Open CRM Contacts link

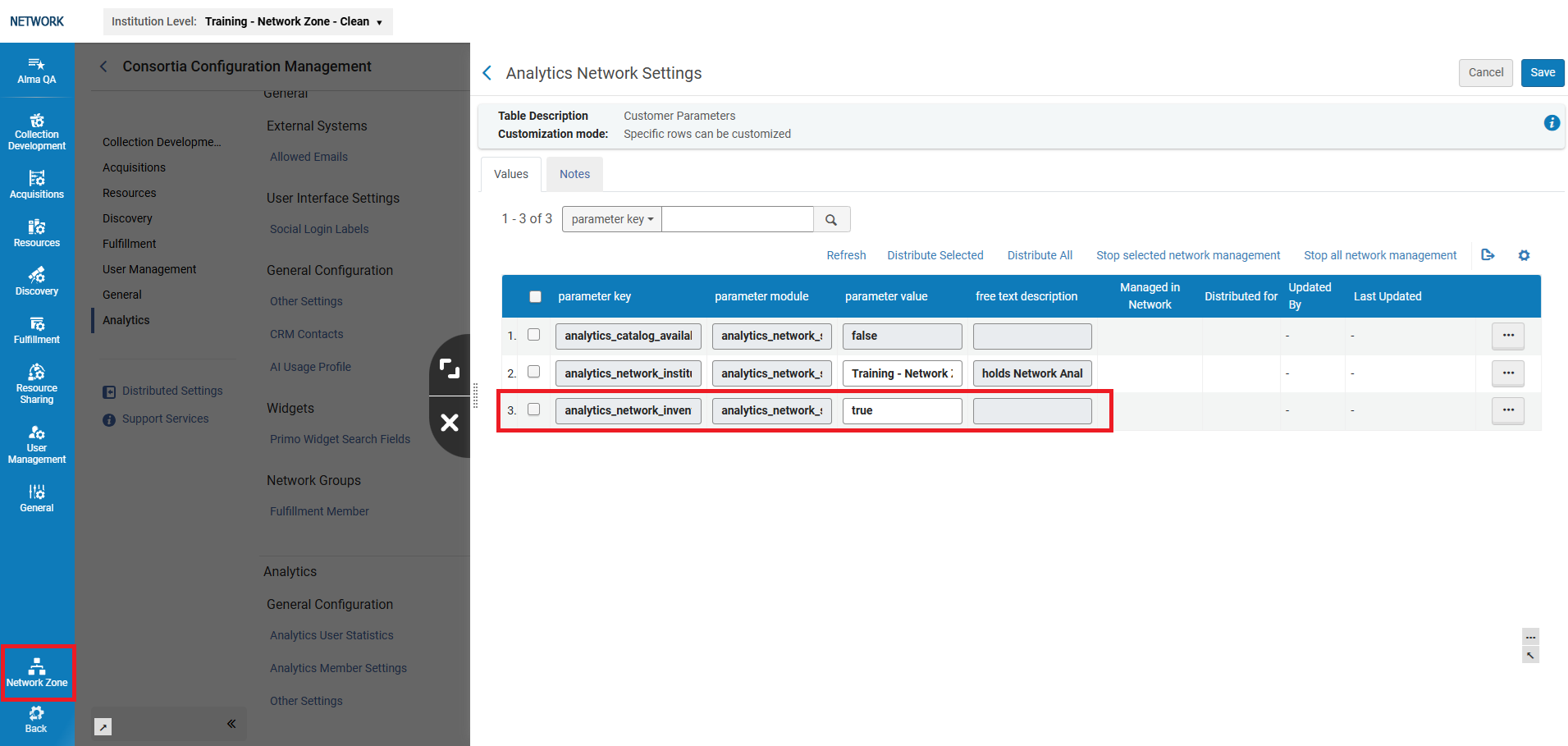click(x=307, y=334)
